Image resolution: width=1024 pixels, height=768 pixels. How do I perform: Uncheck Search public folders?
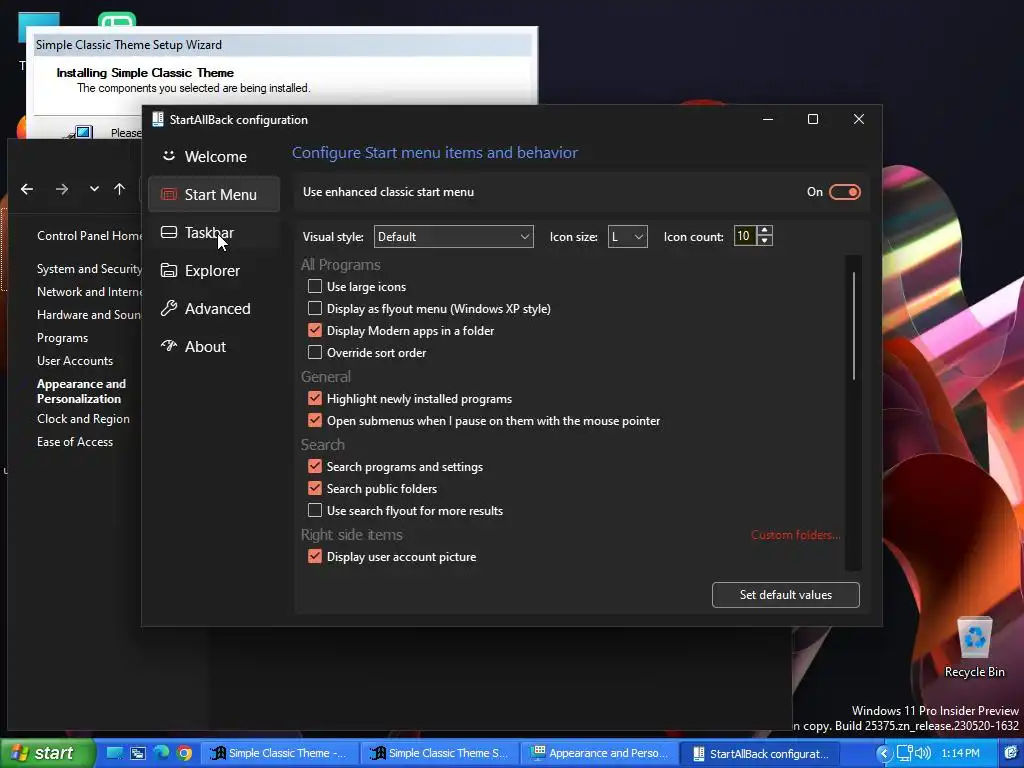[315, 488]
